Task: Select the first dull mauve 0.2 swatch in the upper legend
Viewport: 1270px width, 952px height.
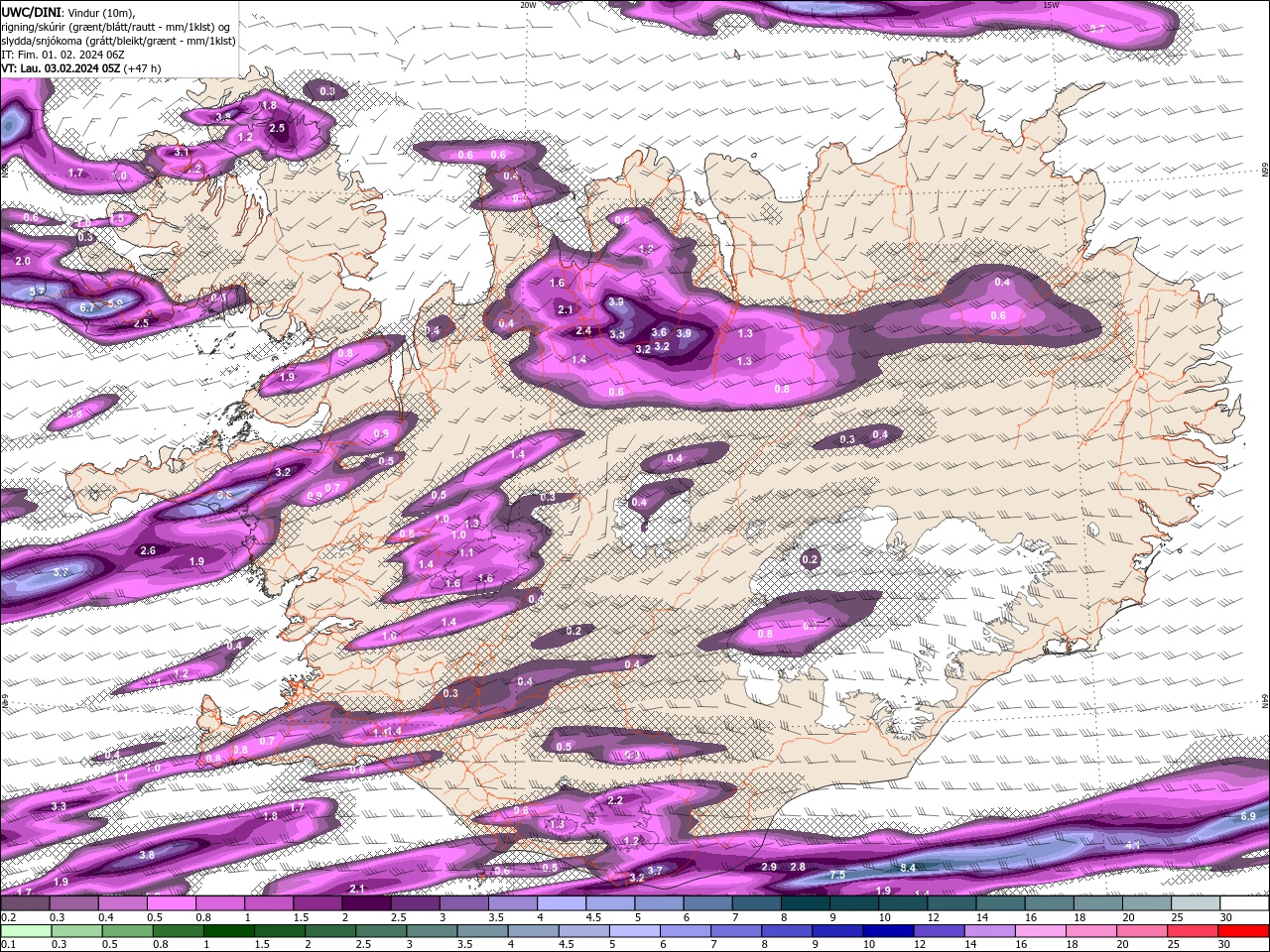Action: coord(25,903)
